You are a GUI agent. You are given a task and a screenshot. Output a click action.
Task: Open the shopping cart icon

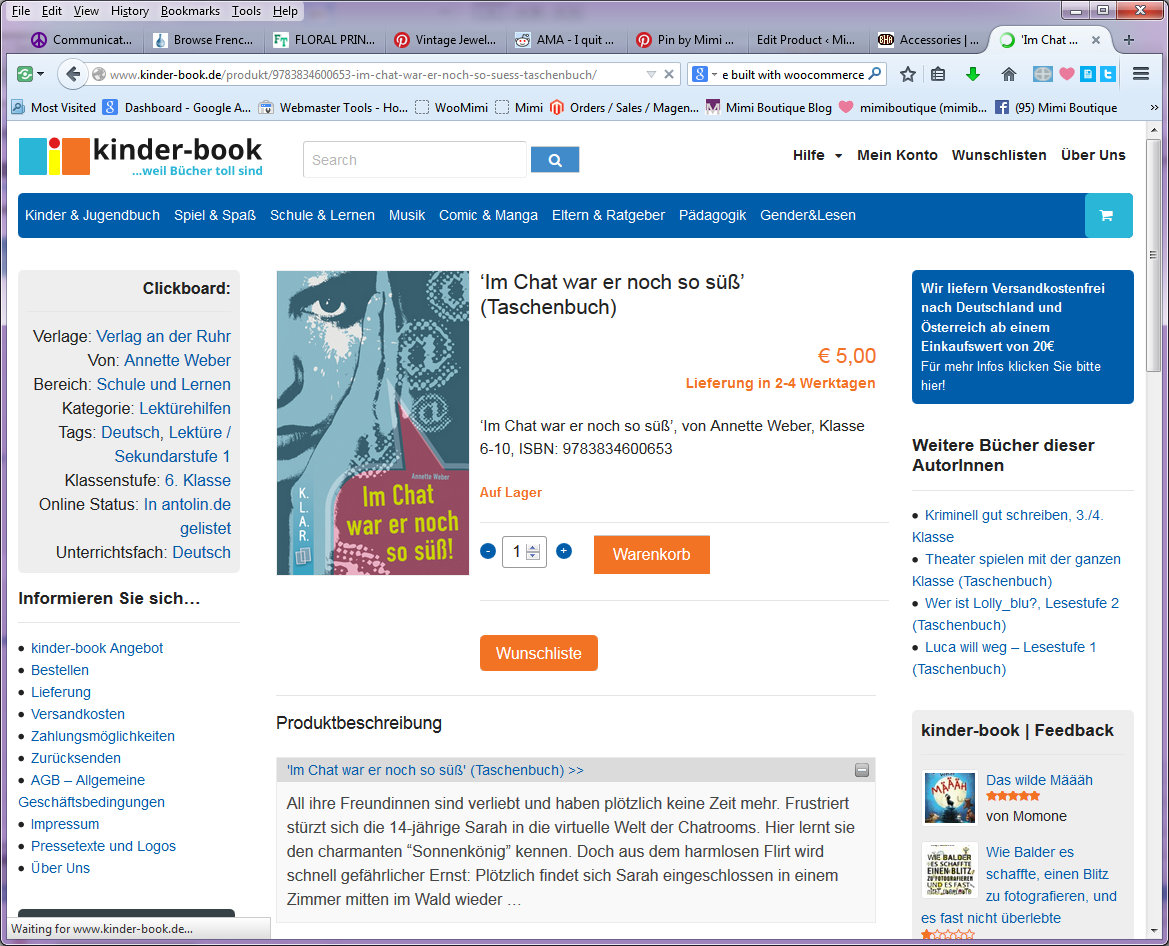pyautogui.click(x=1107, y=215)
